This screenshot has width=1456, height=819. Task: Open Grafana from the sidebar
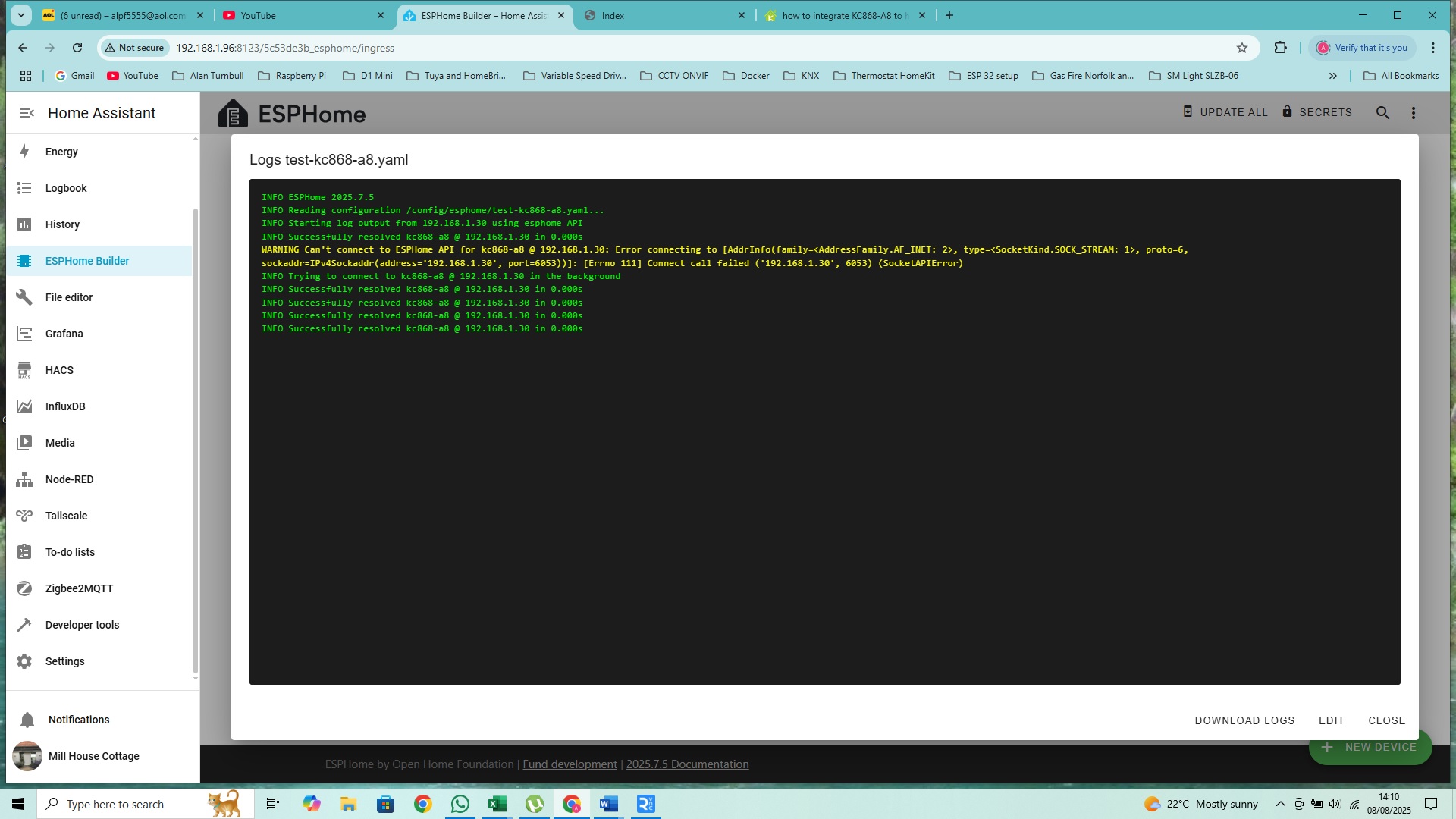(x=64, y=334)
